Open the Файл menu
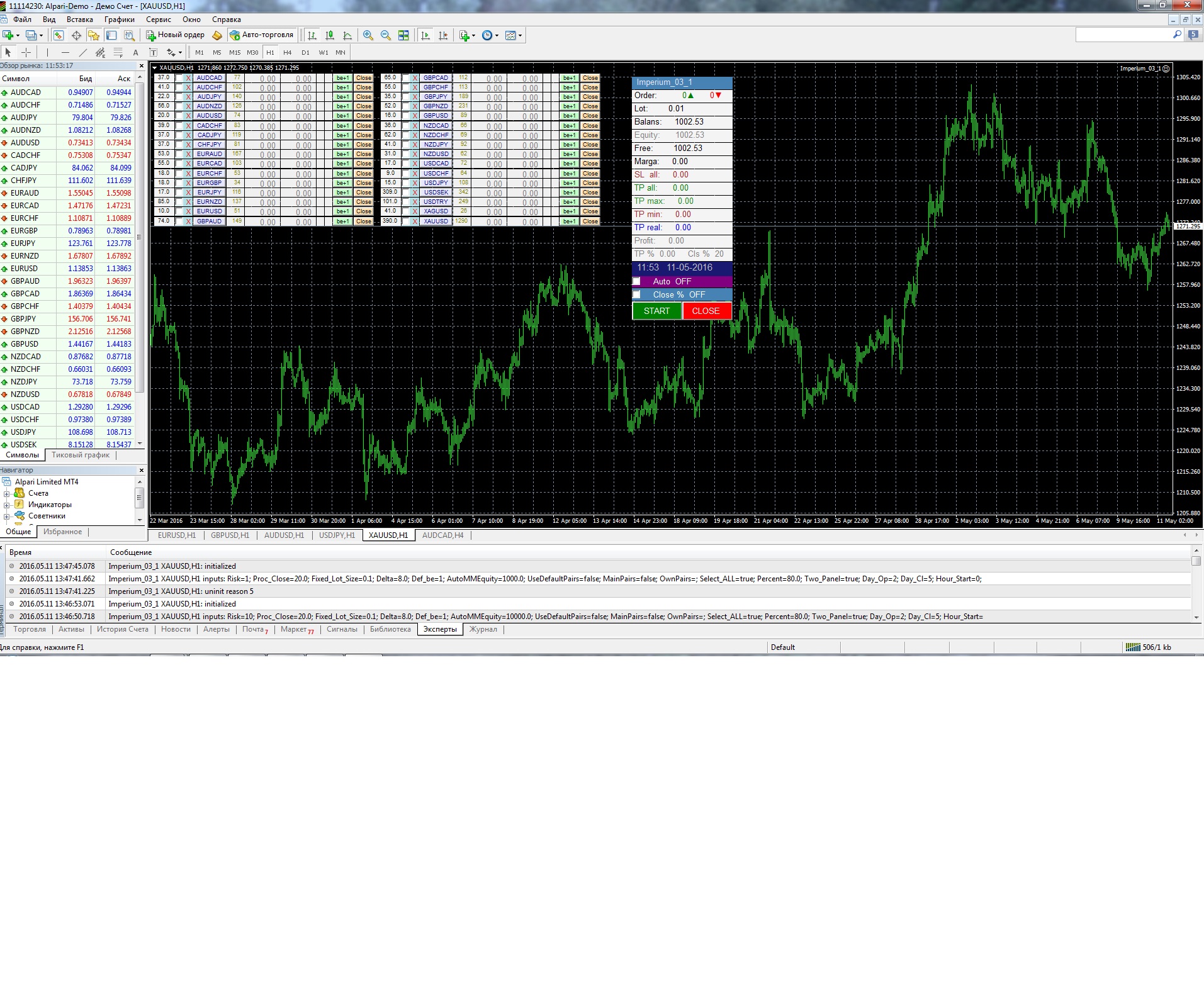 (23, 20)
